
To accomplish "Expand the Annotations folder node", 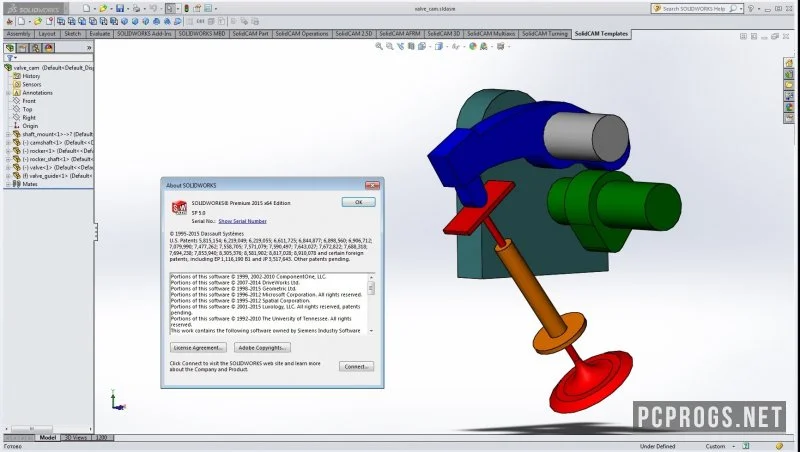I will [8, 93].
